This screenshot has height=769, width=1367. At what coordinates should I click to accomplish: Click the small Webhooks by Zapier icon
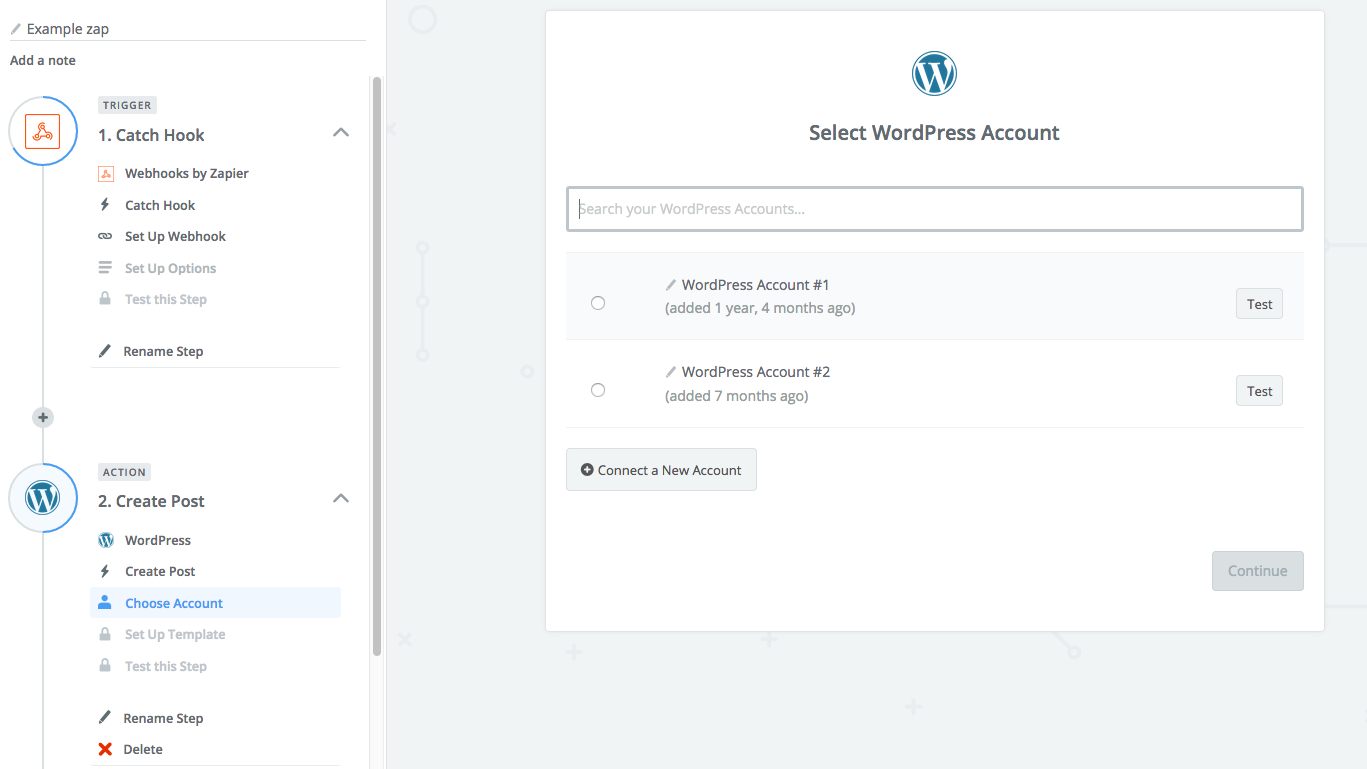pos(105,173)
